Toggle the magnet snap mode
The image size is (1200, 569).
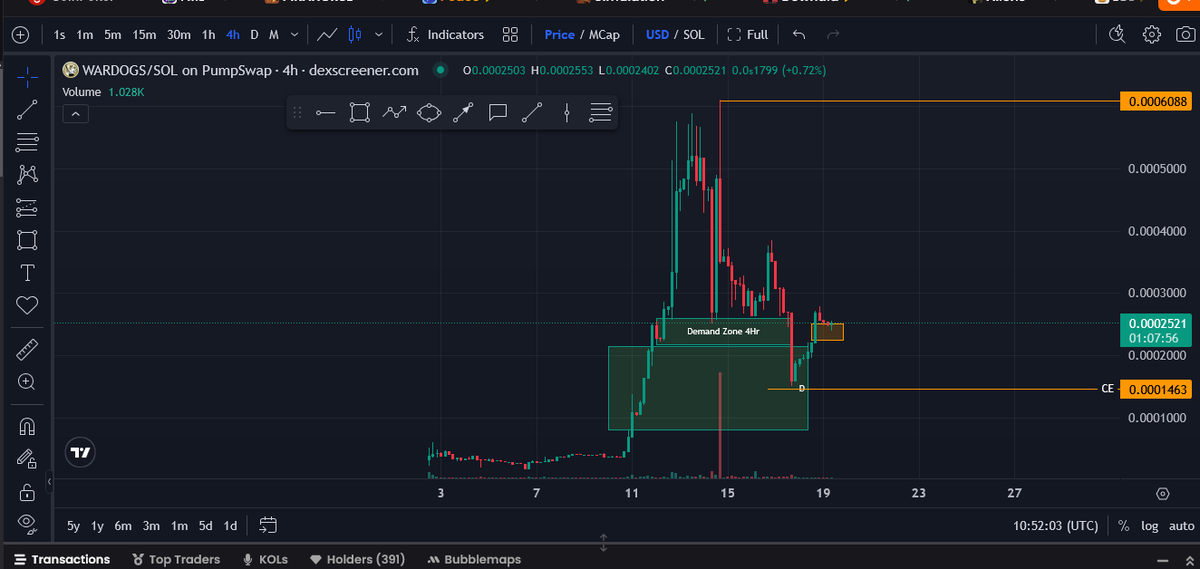point(27,426)
